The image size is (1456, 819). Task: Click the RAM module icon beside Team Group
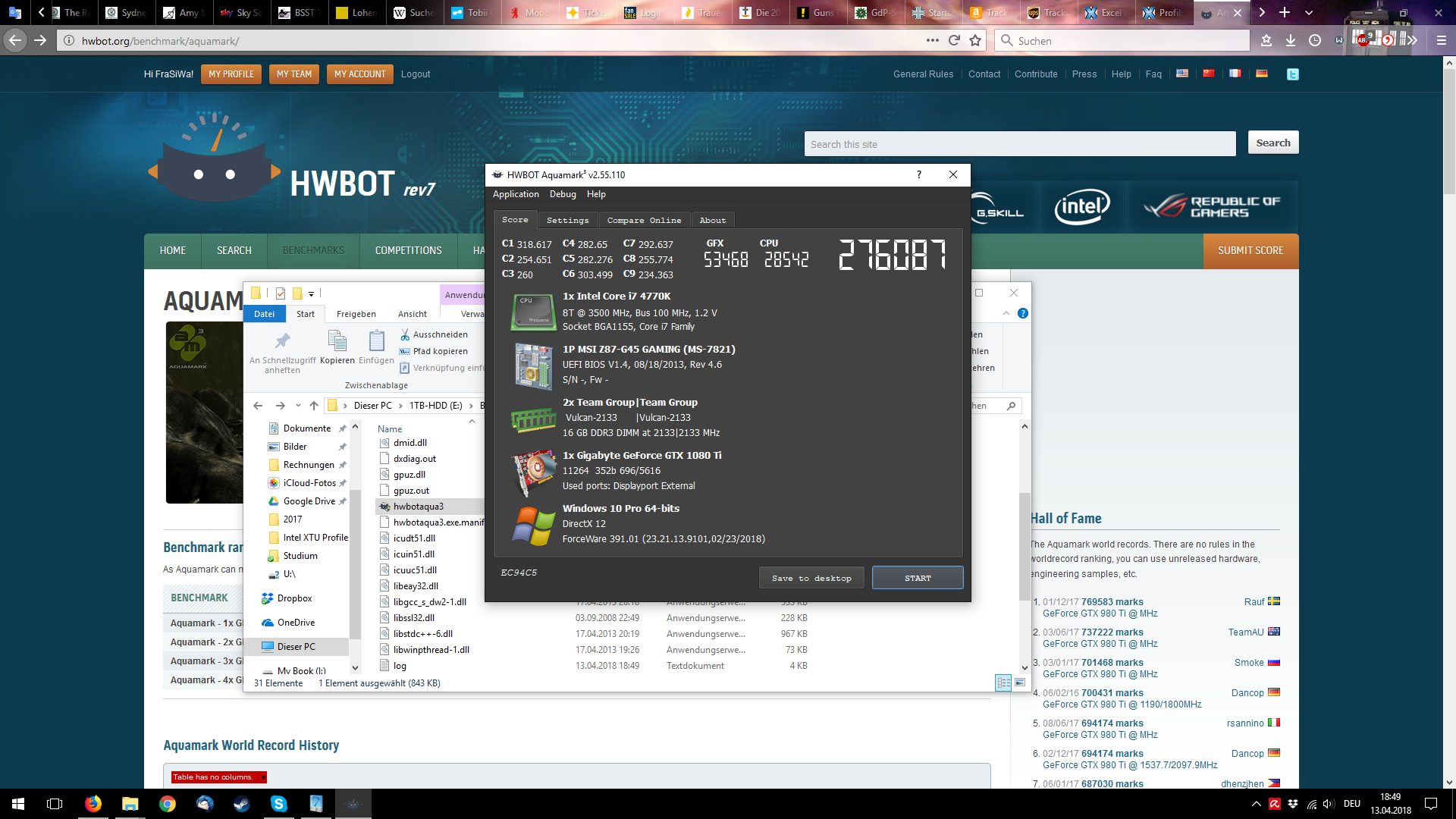click(534, 419)
